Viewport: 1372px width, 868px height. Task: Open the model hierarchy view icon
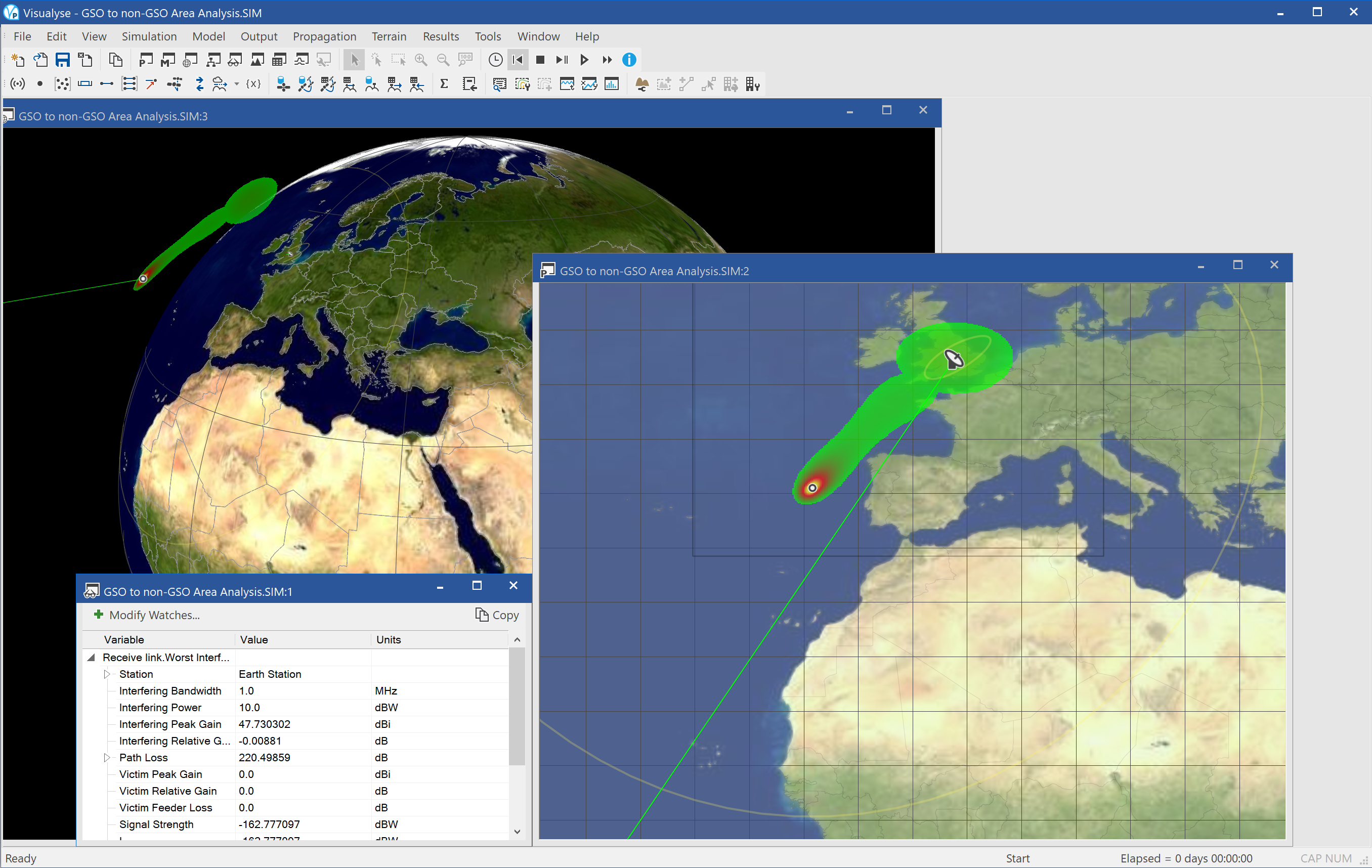[213, 60]
